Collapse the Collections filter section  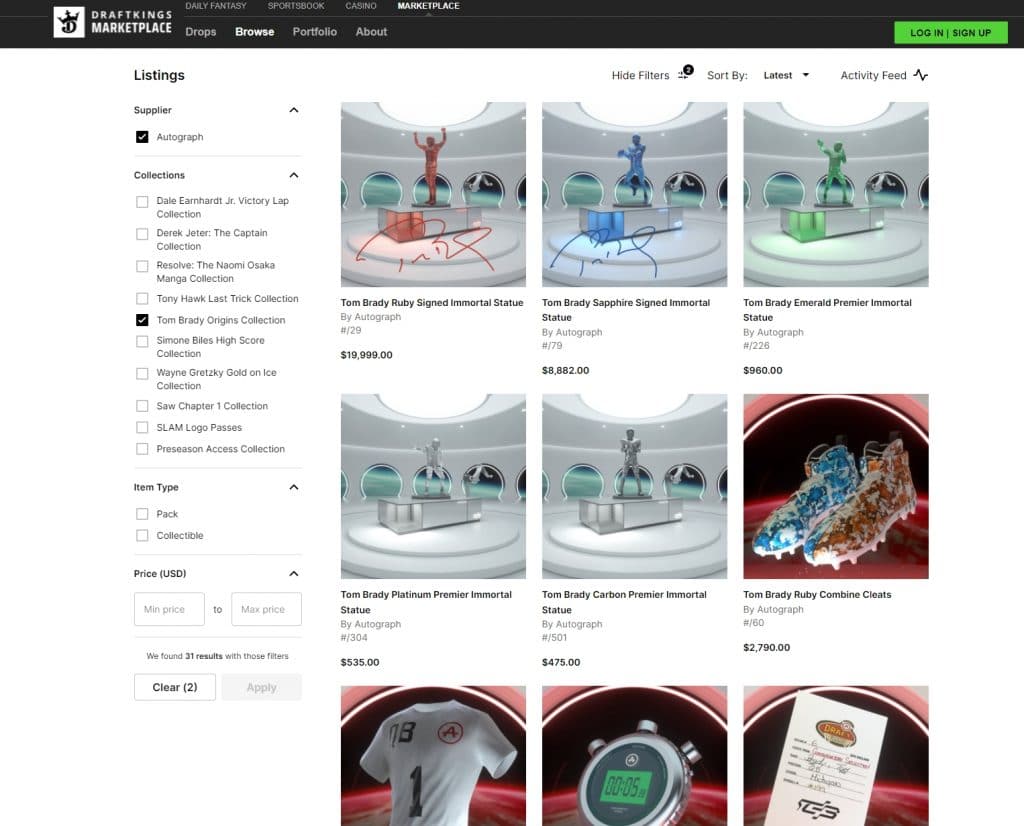click(294, 175)
